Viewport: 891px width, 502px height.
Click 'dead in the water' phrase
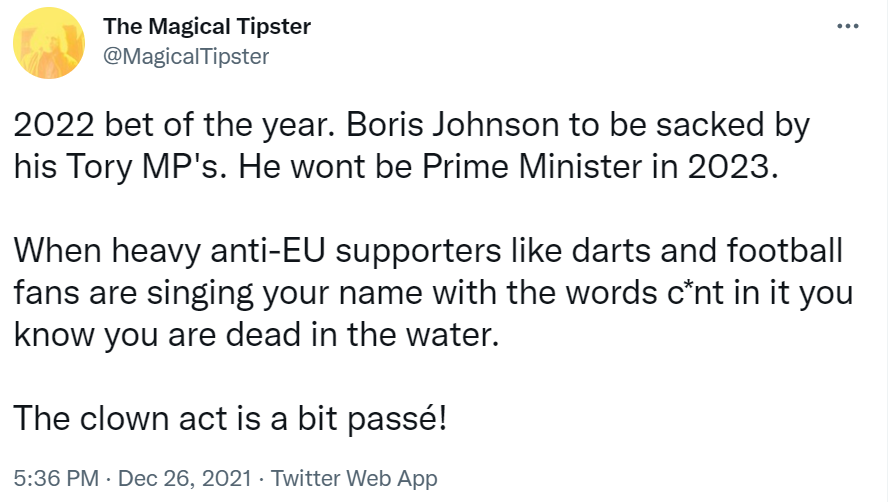[x=362, y=334]
